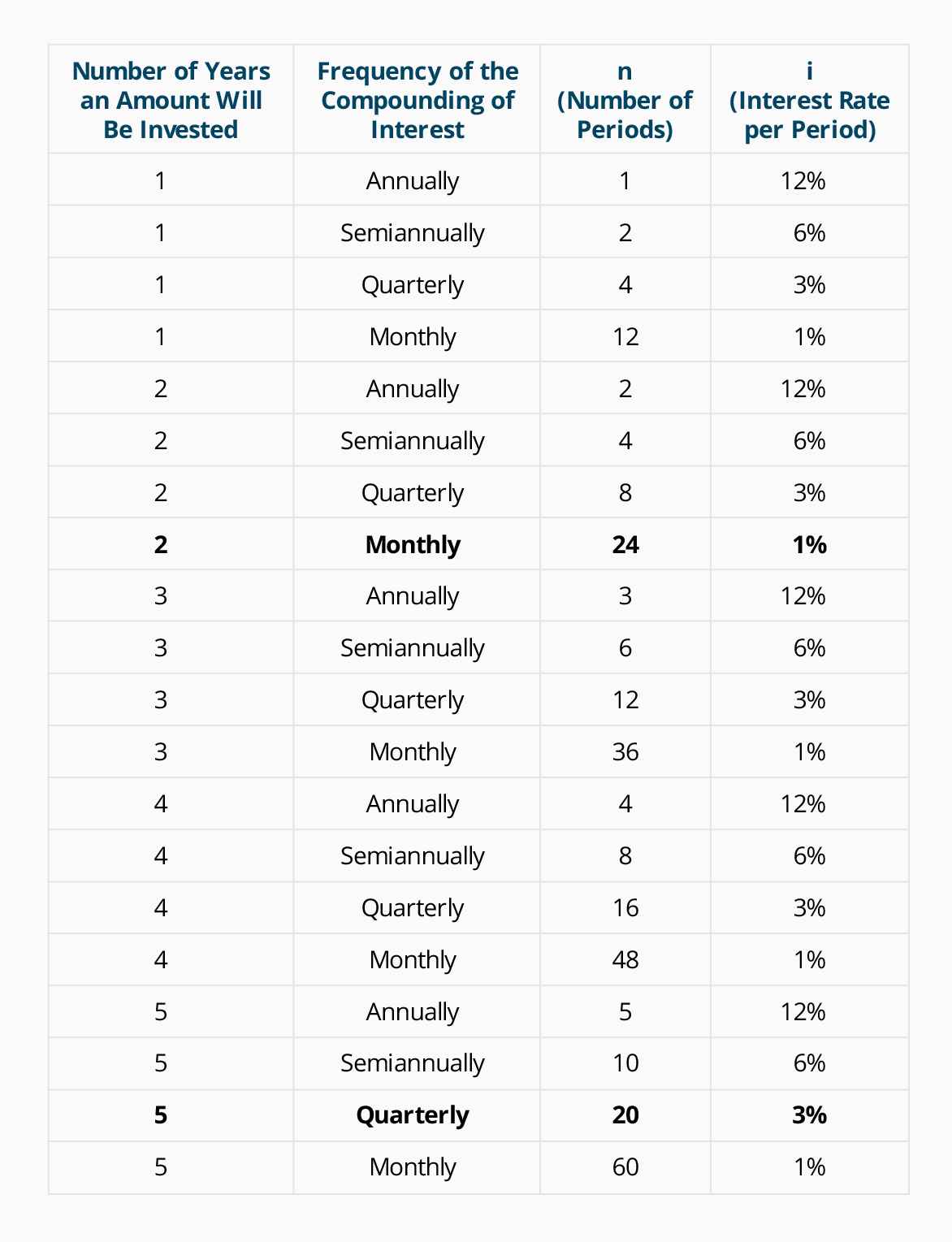The height and width of the screenshot is (1242, 952).
Task: Click the 'i (Interest Rate per Period)' header
Action: pos(809,100)
